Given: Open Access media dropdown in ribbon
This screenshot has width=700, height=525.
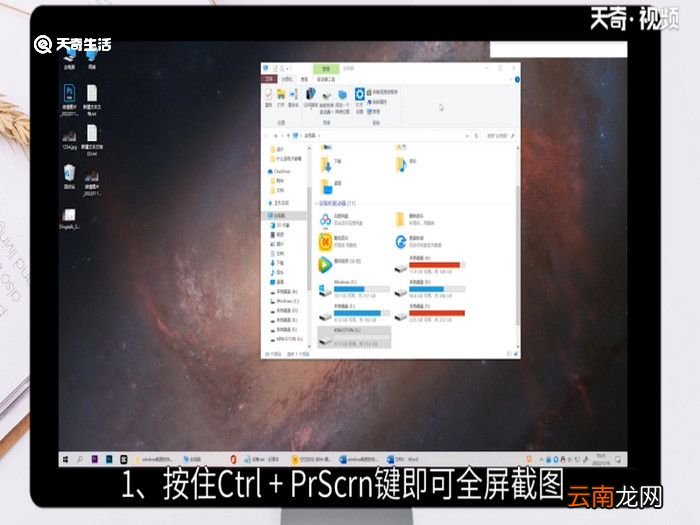Looking at the screenshot, I should click(x=311, y=99).
